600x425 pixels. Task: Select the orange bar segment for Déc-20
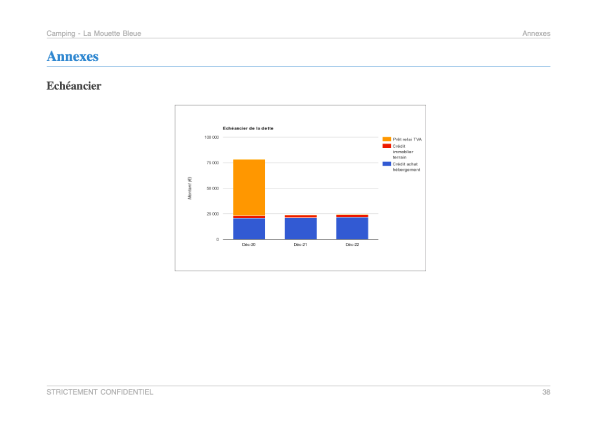pyautogui.click(x=249, y=187)
